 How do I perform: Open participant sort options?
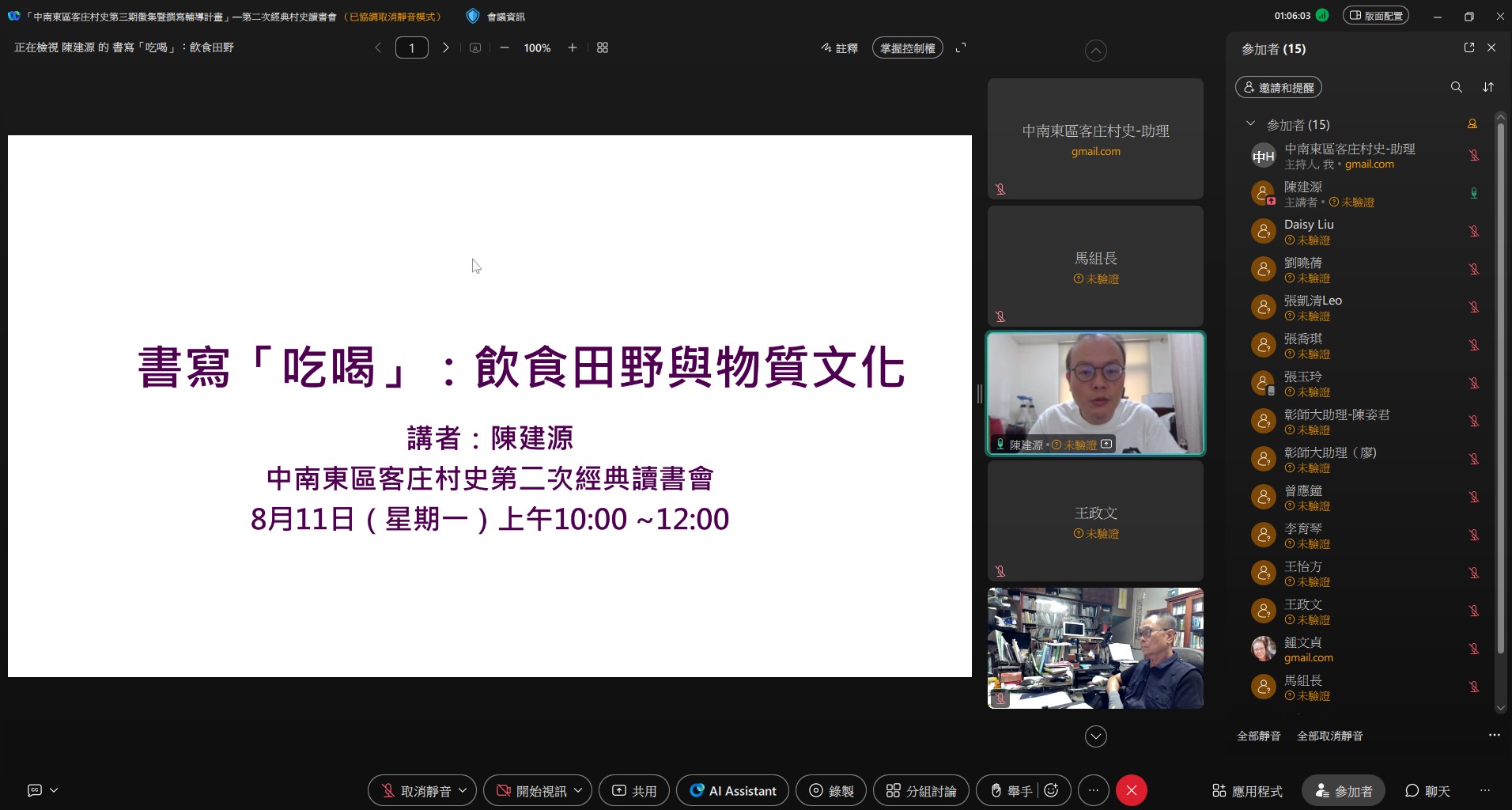coord(1488,87)
